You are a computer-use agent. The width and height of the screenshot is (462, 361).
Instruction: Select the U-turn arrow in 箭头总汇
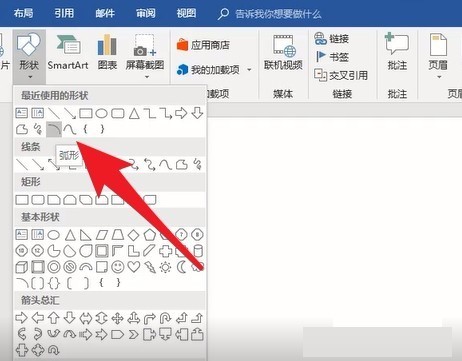click(x=165, y=318)
